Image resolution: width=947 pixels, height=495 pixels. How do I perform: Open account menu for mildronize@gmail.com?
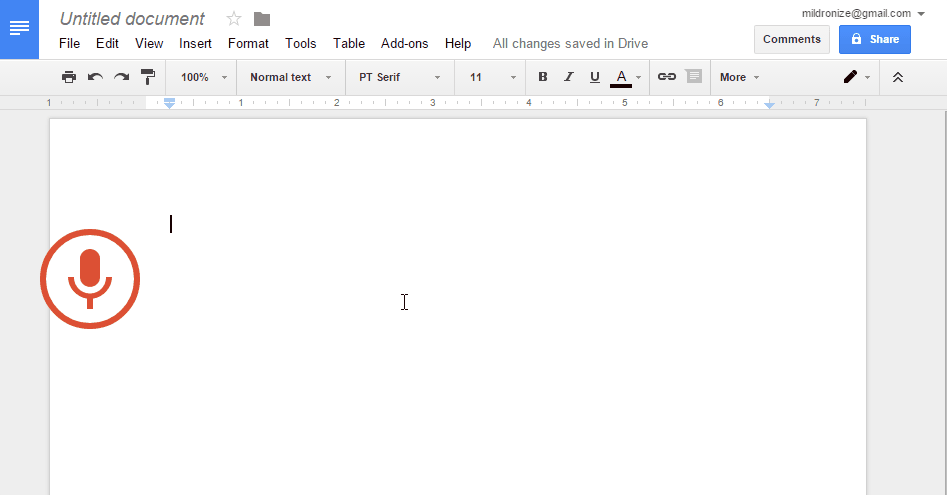point(863,13)
